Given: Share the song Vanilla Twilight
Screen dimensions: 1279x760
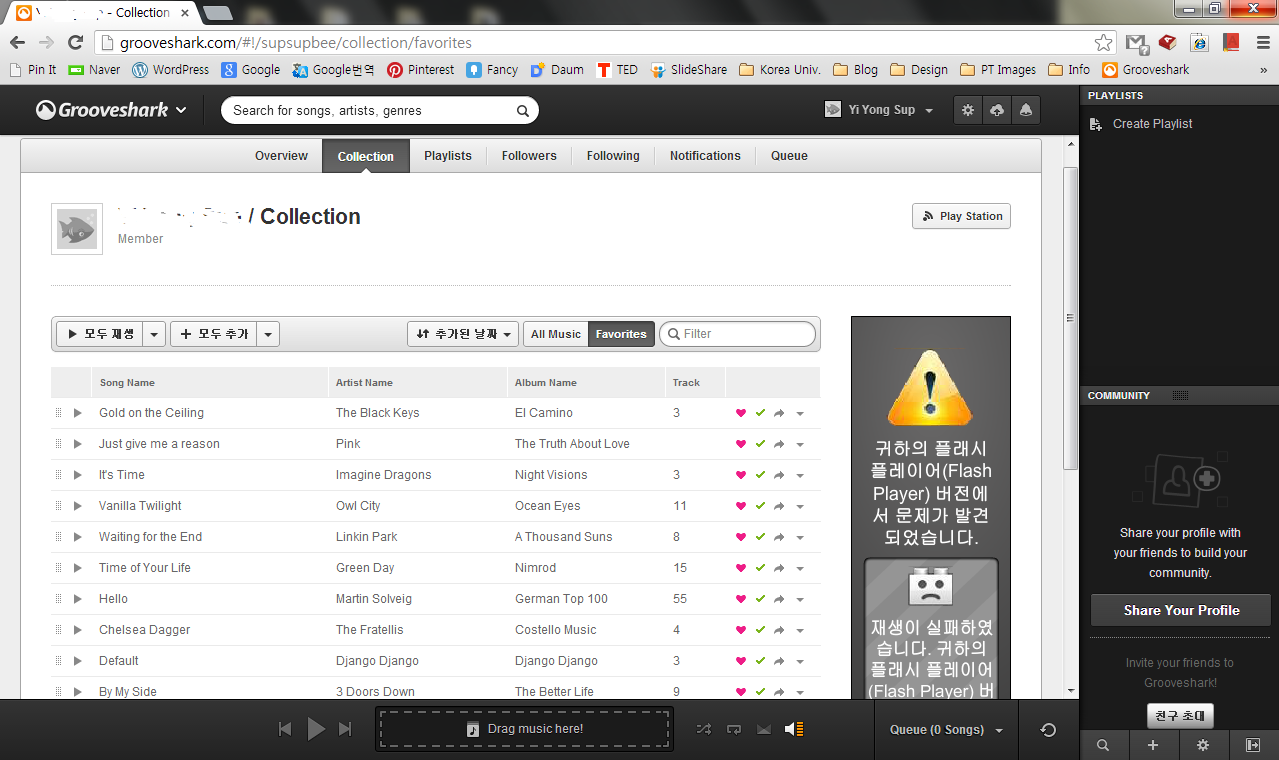Looking at the screenshot, I should (779, 506).
